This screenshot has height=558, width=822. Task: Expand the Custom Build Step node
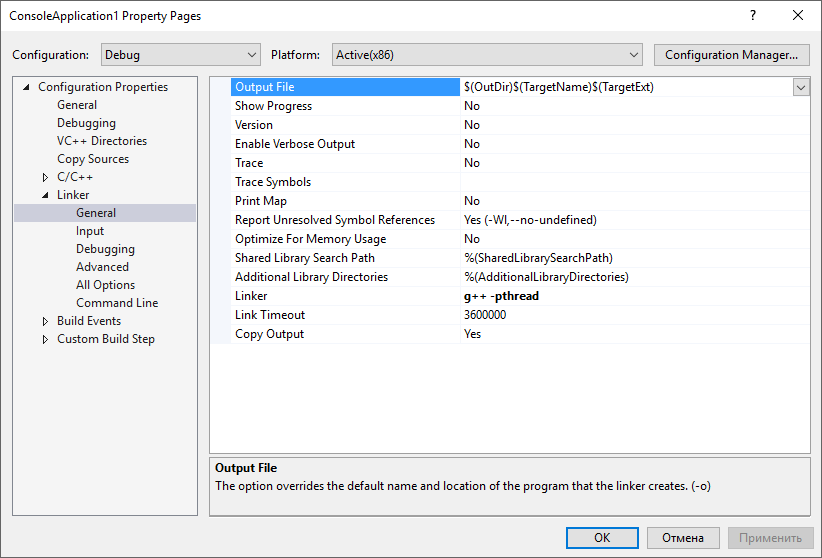tap(45, 339)
